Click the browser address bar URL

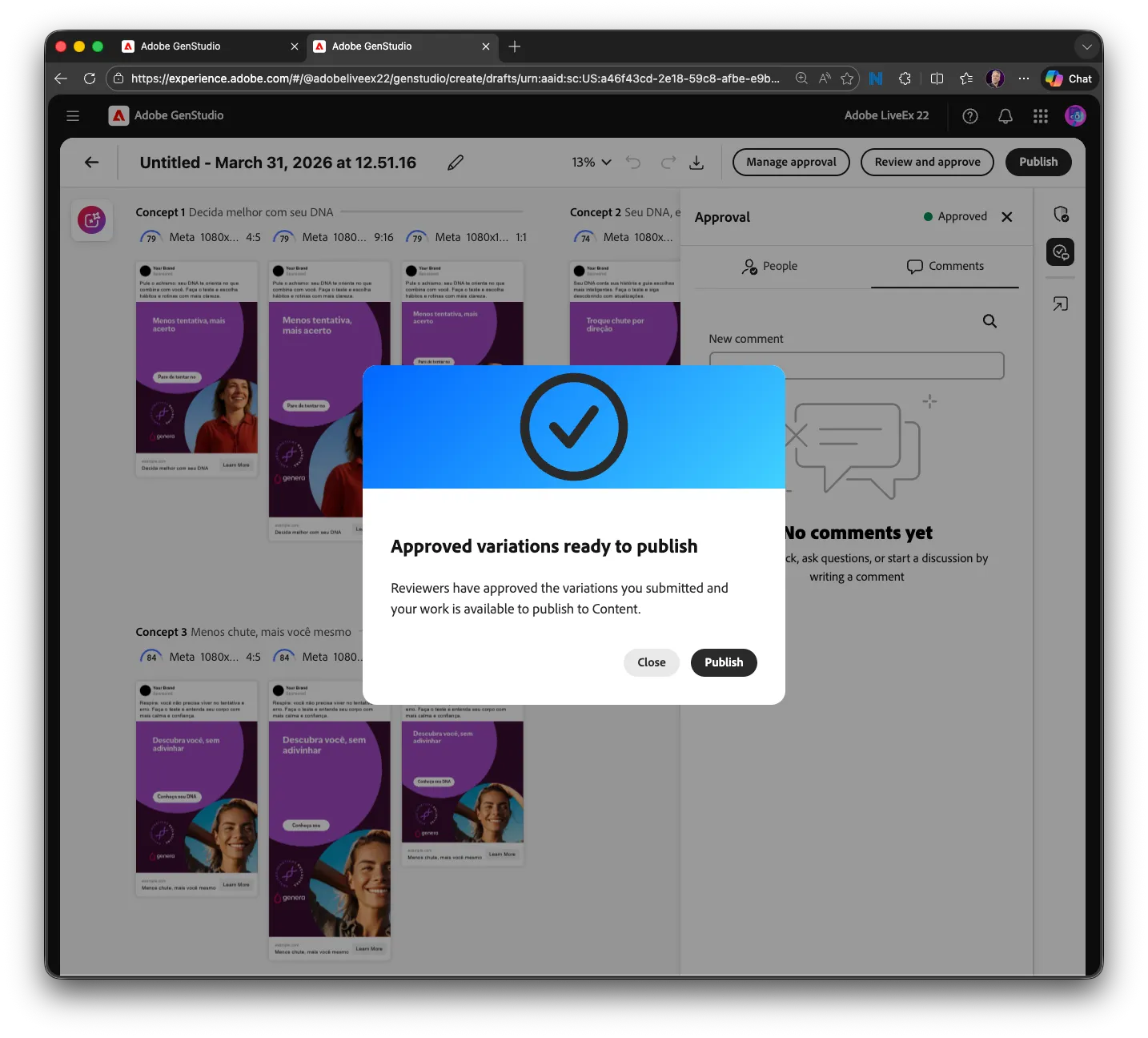click(x=455, y=78)
